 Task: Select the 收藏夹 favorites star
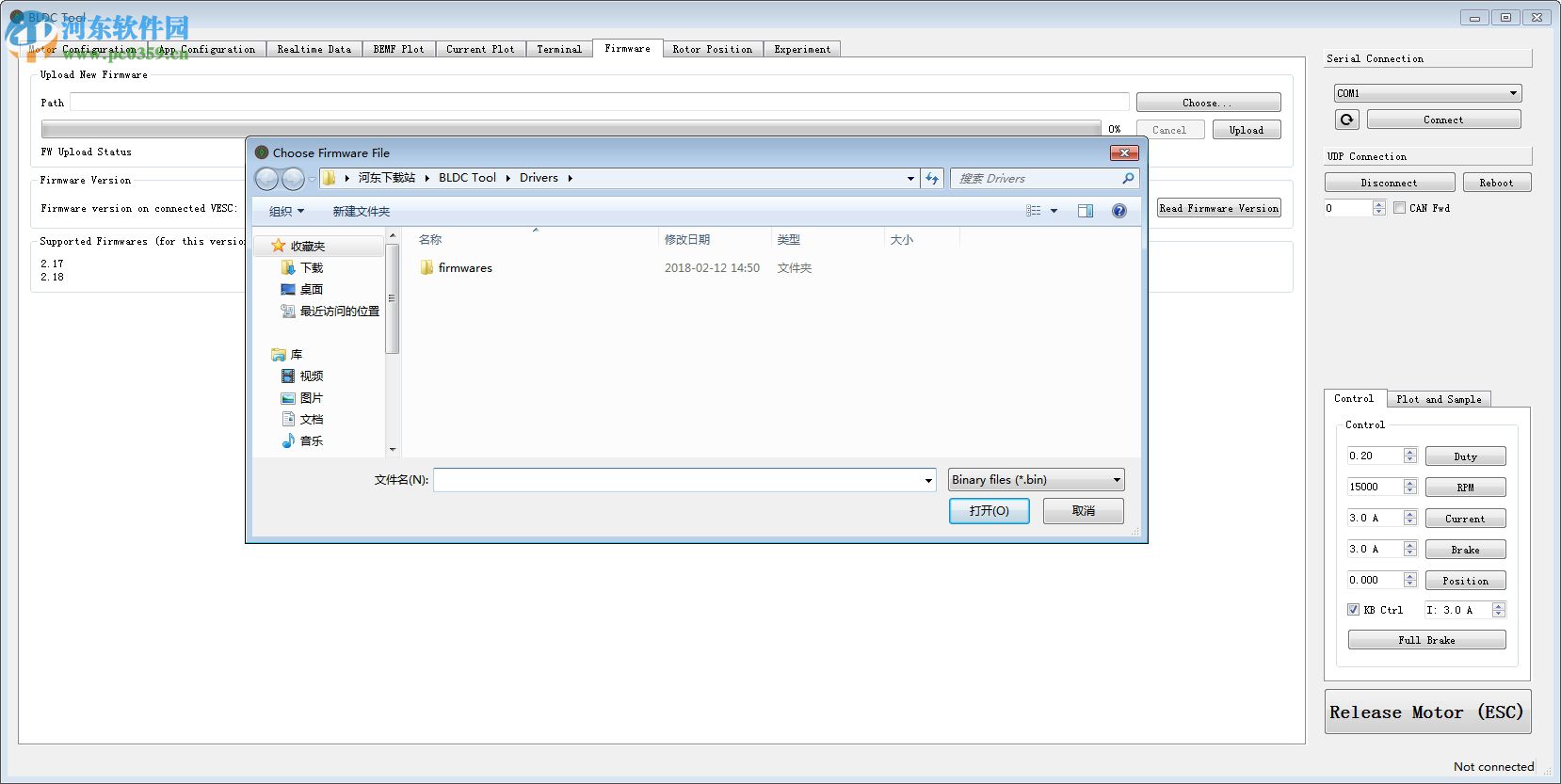click(x=278, y=246)
